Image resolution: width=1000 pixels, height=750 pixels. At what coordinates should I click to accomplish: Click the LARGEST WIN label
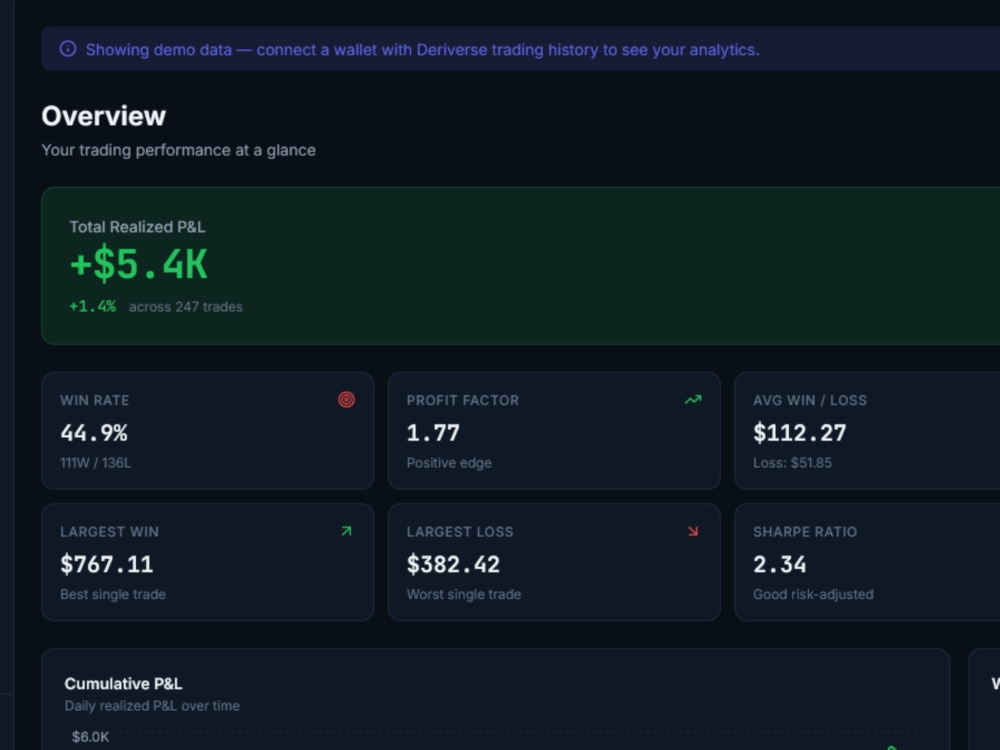109,532
